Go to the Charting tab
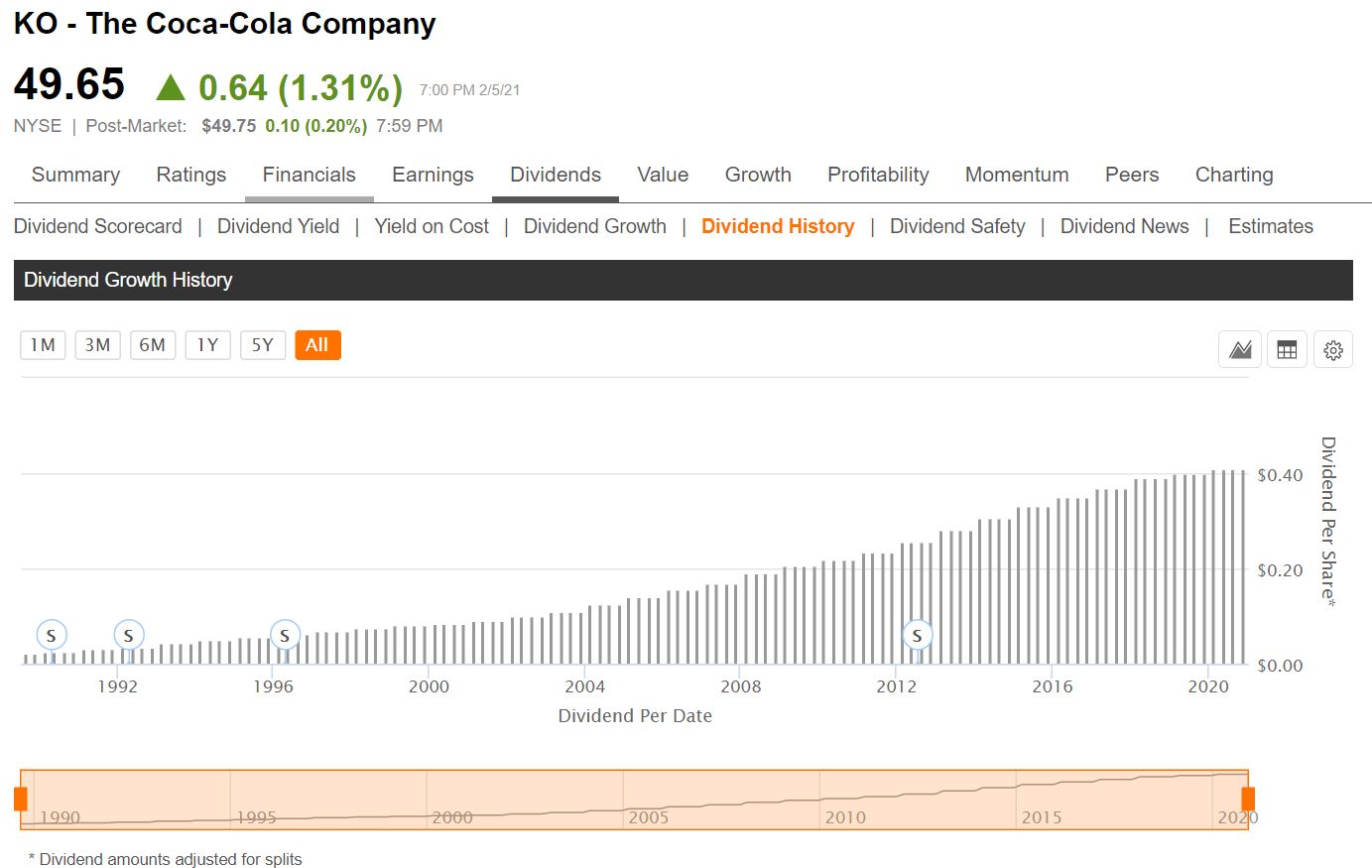Image resolution: width=1372 pixels, height=868 pixels. point(1234,175)
